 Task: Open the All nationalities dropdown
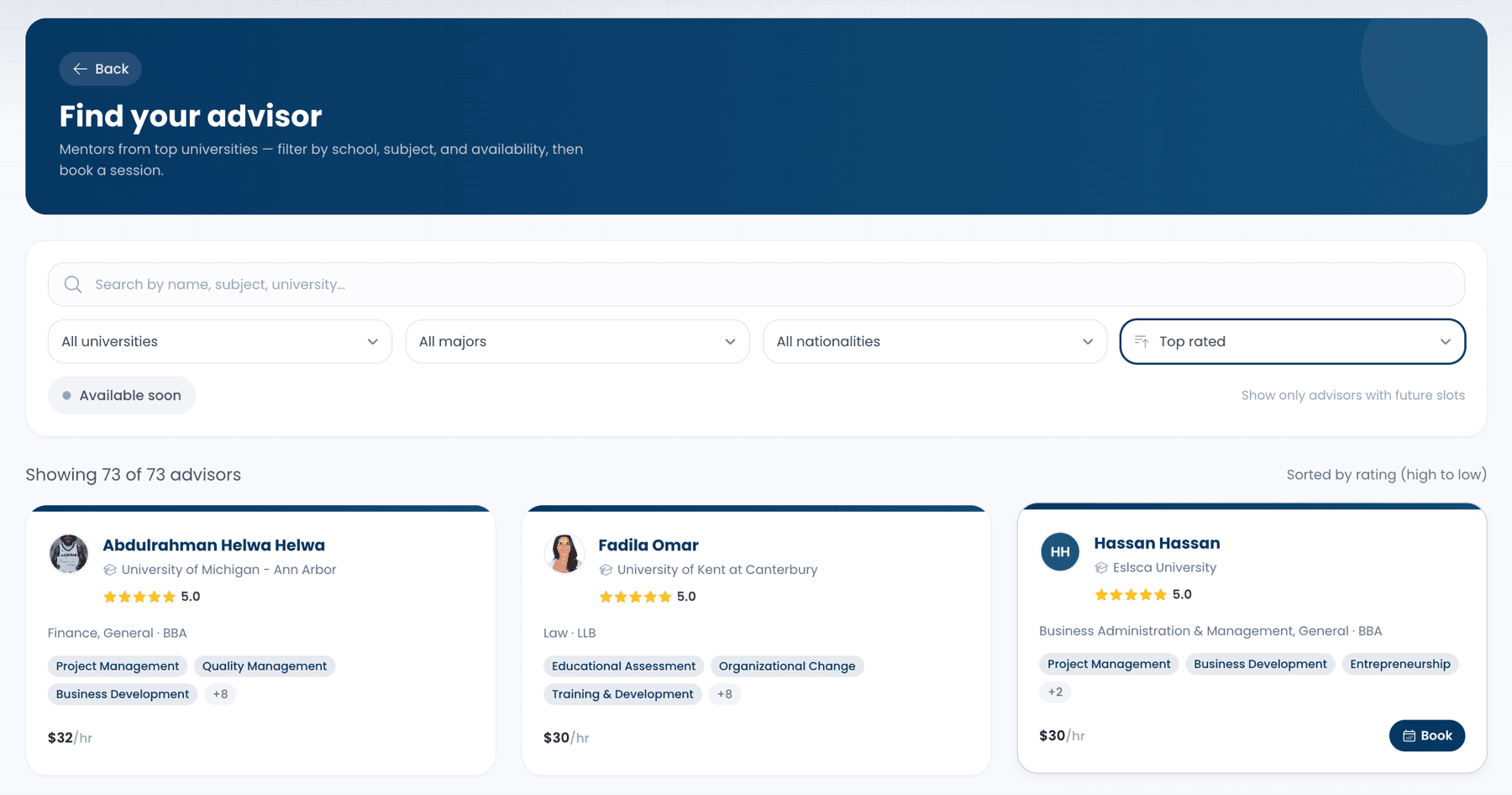[x=935, y=341]
